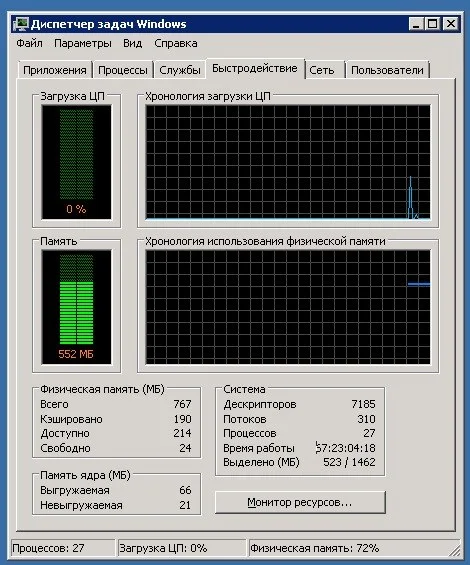Image resolution: width=470 pixels, height=565 pixels.
Task: Open the Справка menu
Action: 176,43
